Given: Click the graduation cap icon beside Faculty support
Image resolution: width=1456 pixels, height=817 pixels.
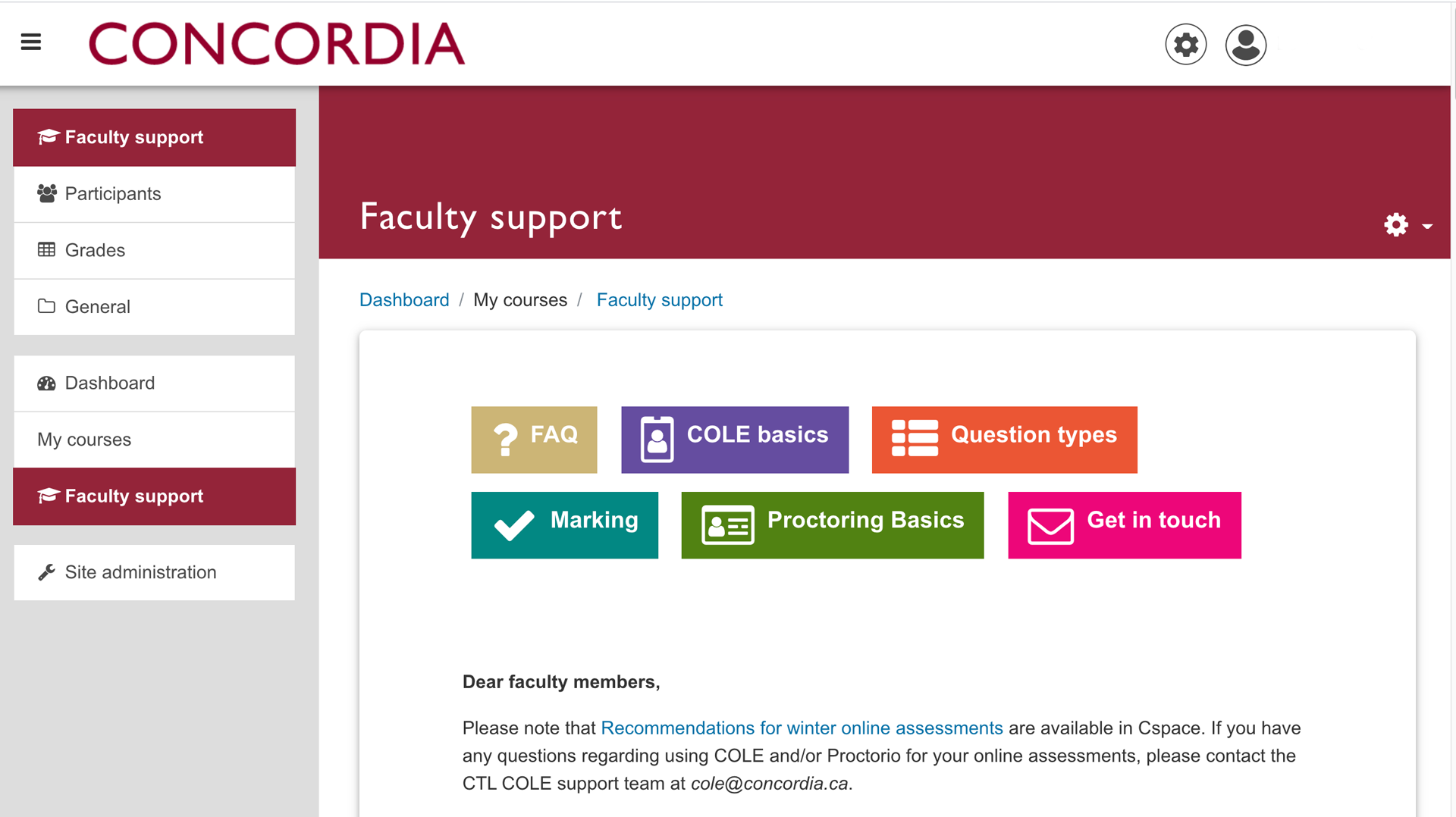Looking at the screenshot, I should pyautogui.click(x=48, y=136).
